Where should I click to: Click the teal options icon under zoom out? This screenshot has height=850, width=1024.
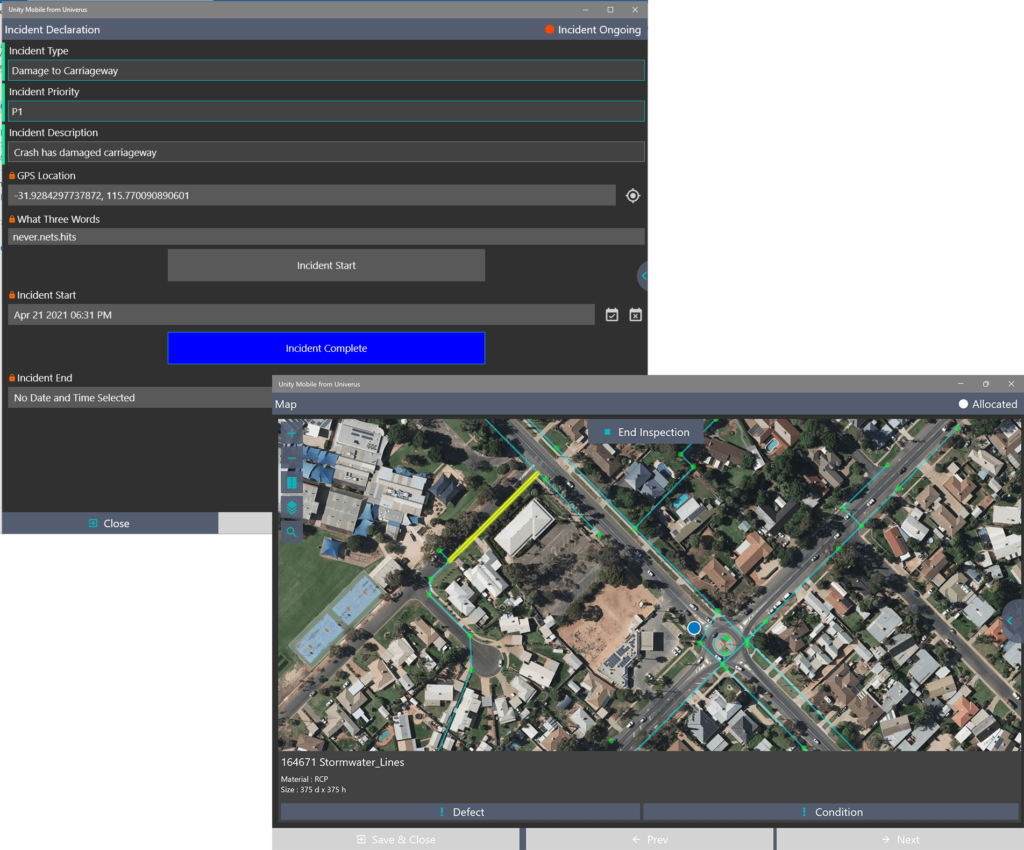tap(291, 483)
